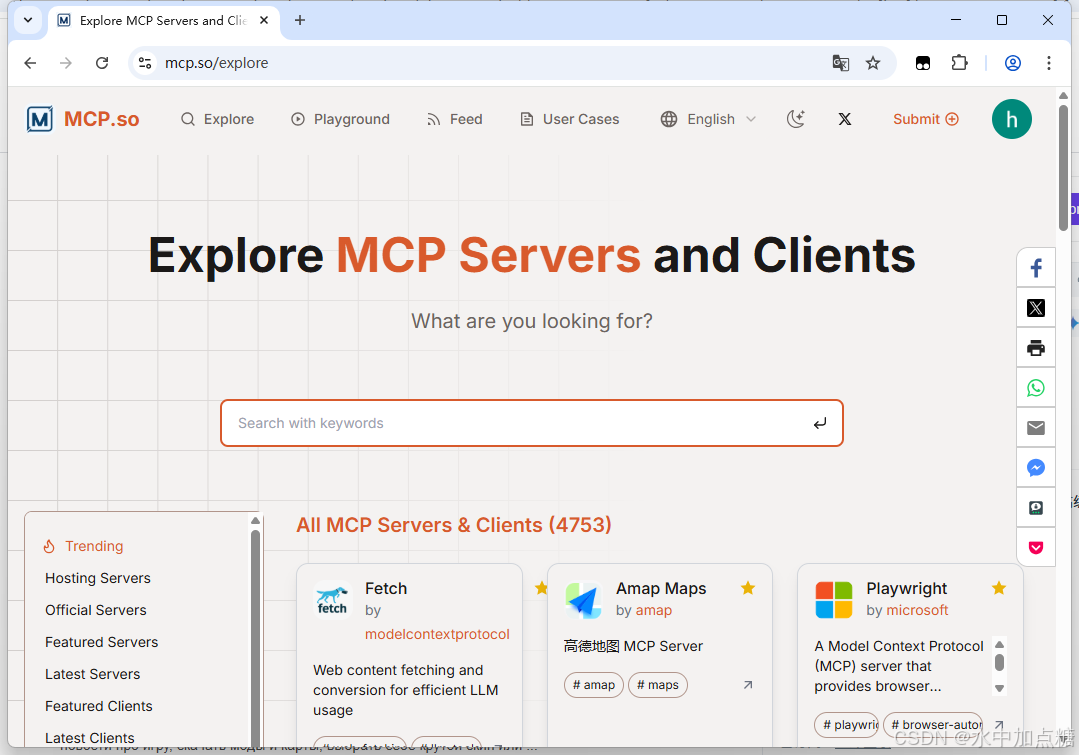
Task: Open the Fetch server card title
Action: point(386,588)
